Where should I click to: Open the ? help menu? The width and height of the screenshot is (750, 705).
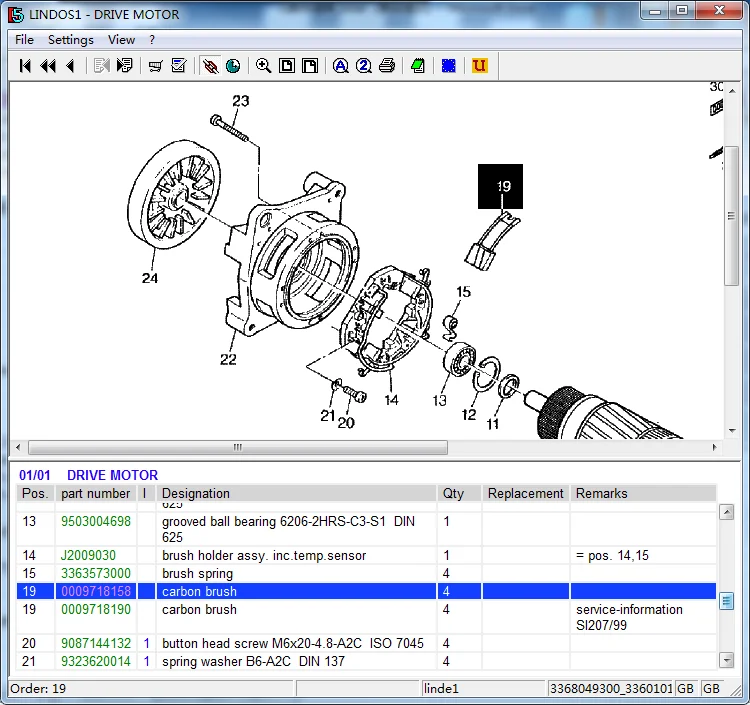pos(152,40)
